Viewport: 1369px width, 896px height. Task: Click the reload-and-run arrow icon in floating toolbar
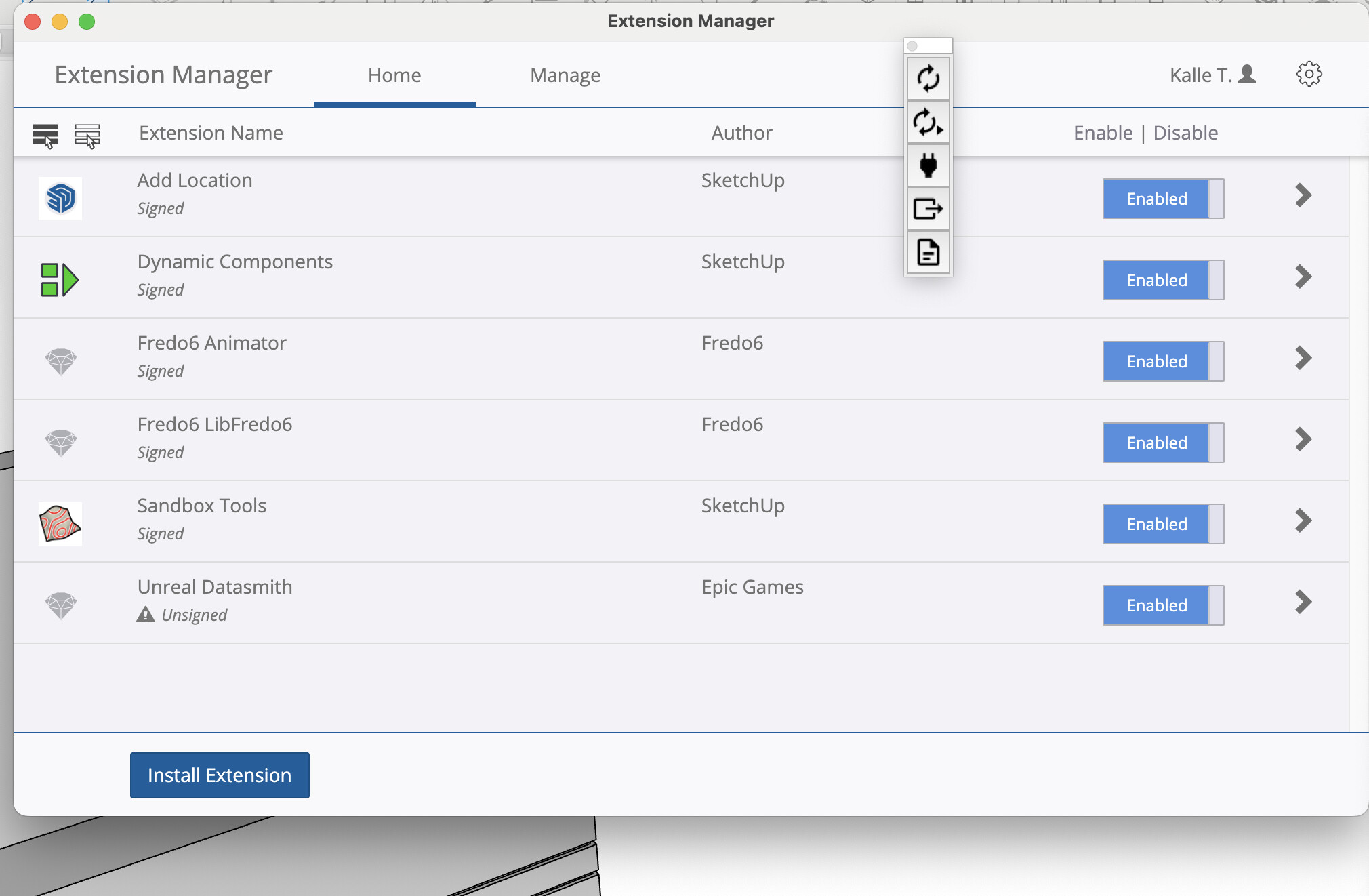(928, 123)
